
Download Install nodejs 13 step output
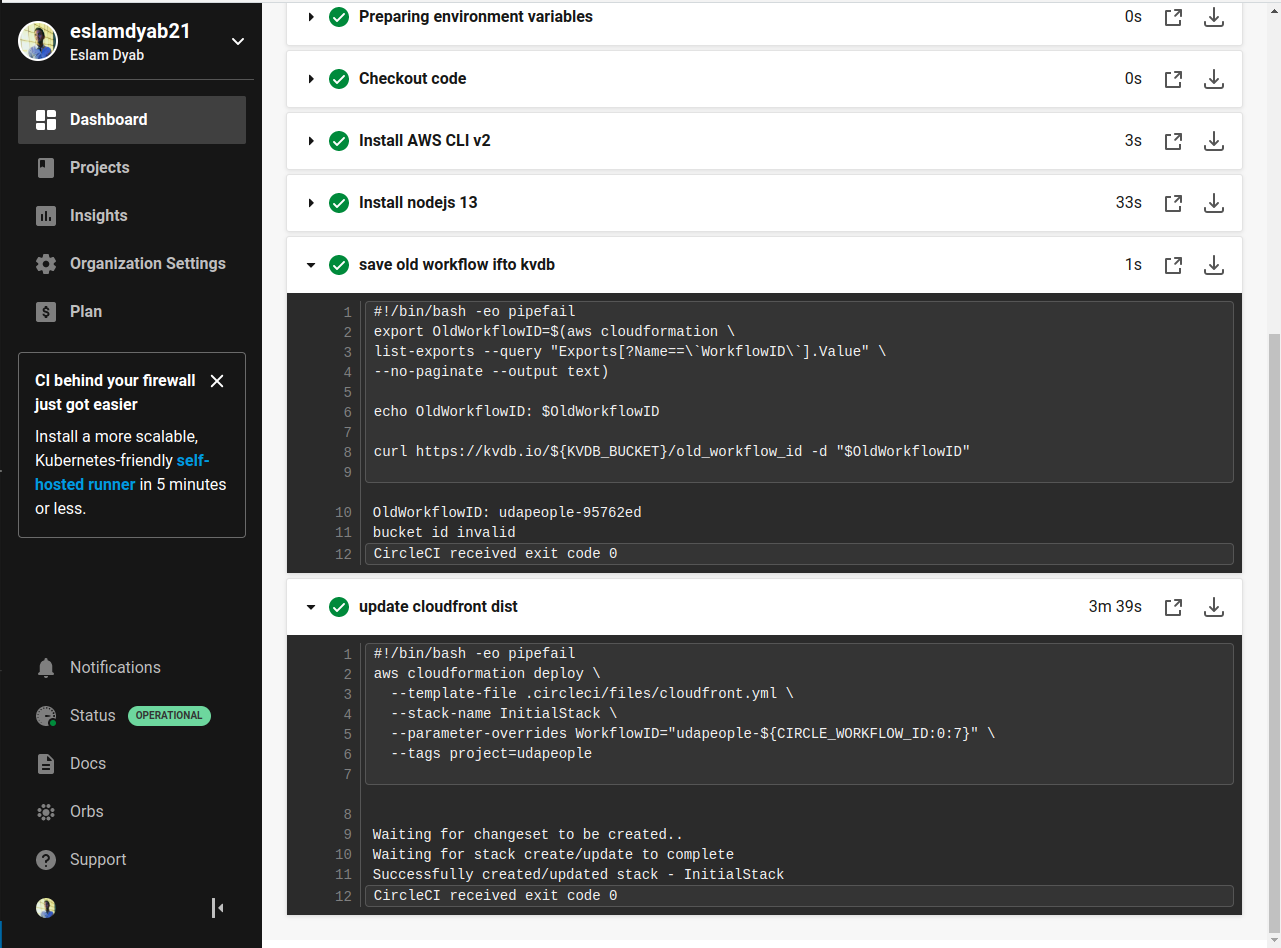click(x=1214, y=203)
